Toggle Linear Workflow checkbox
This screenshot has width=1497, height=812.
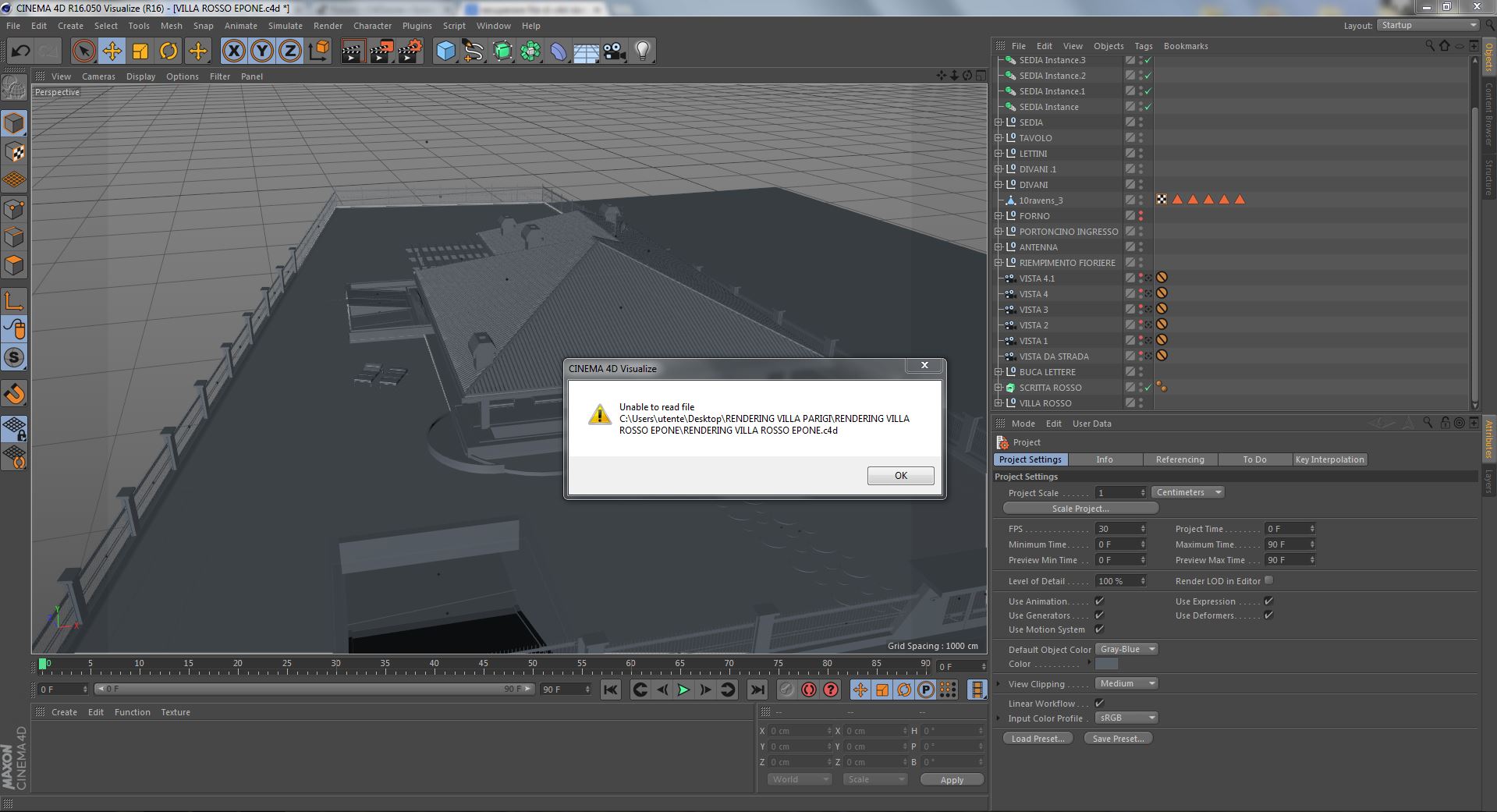pos(1099,704)
